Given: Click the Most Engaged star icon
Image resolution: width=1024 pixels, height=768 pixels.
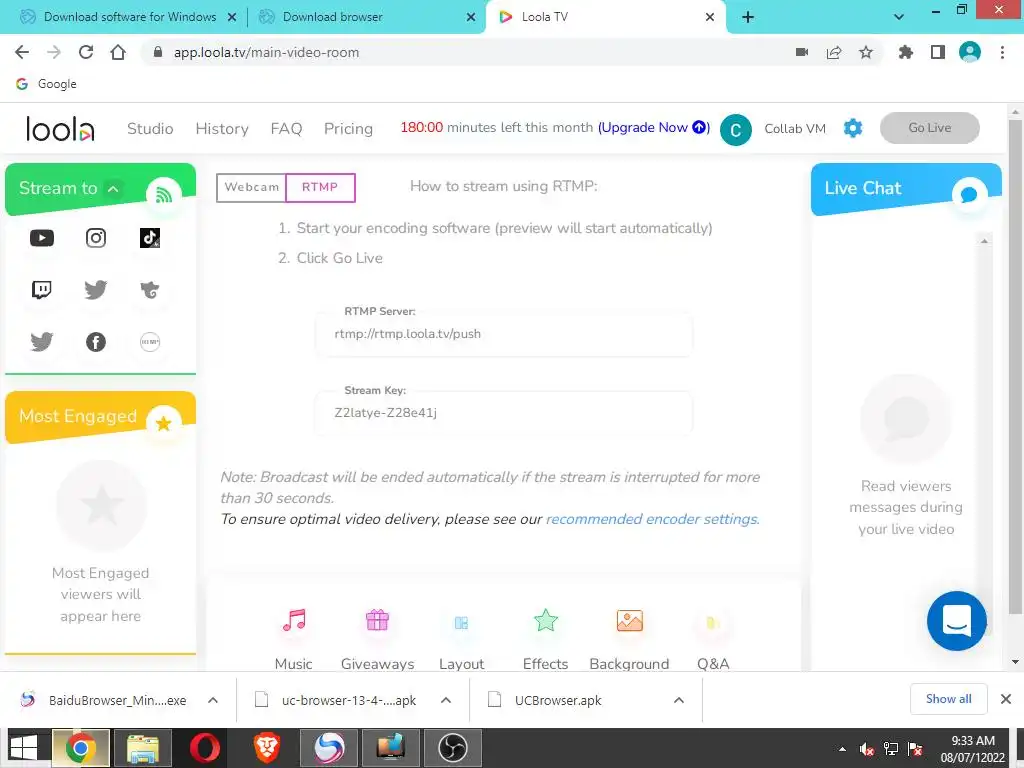Looking at the screenshot, I should [164, 423].
